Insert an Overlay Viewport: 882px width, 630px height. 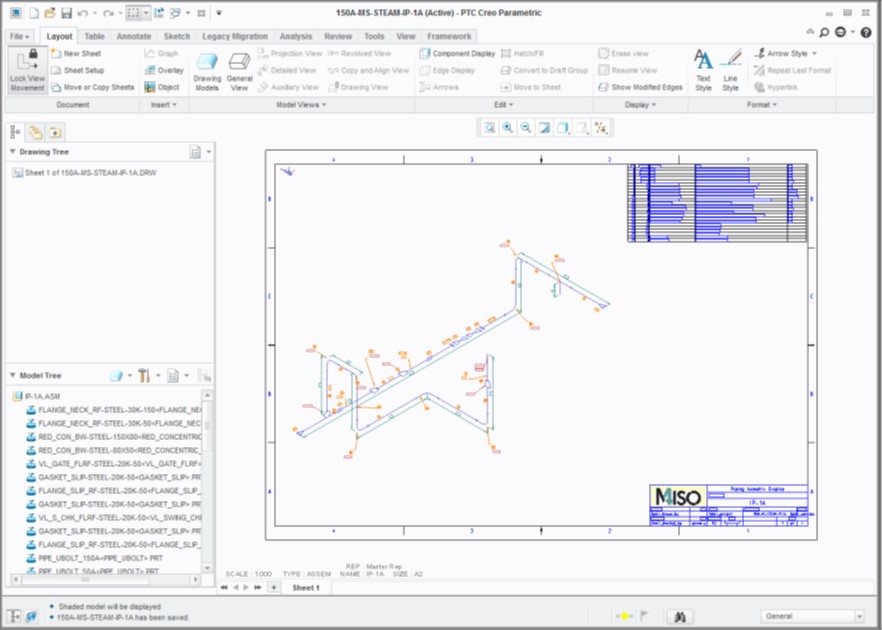164,70
